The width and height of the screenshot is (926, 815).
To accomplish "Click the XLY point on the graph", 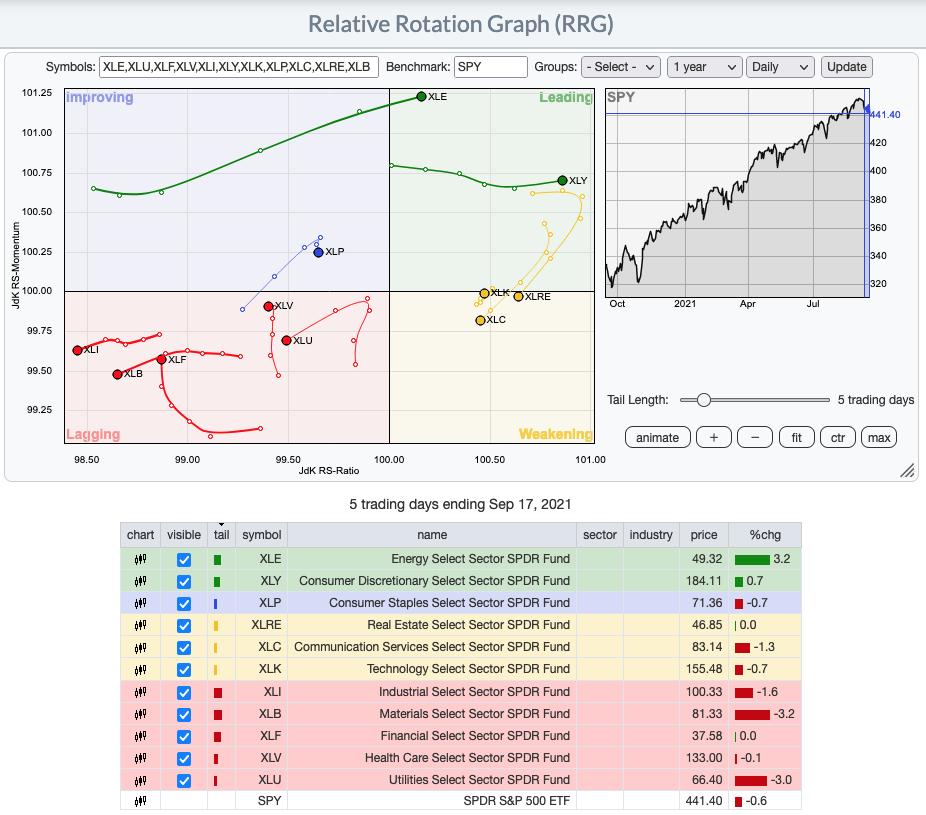I will (562, 180).
